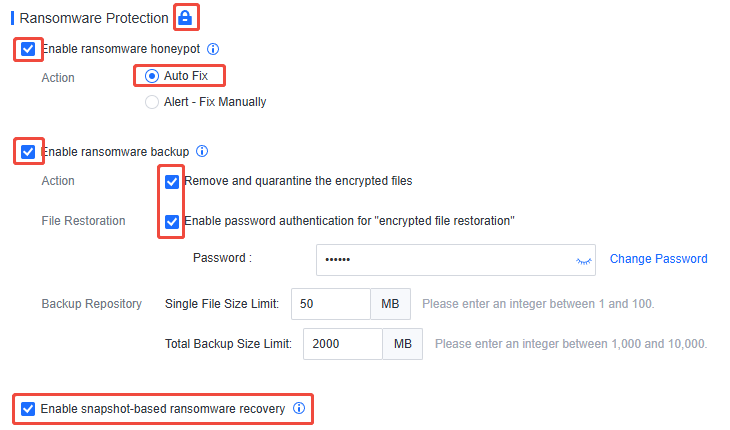Open info icon for ransomware honeypot
The height and width of the screenshot is (430, 730).
point(213,49)
